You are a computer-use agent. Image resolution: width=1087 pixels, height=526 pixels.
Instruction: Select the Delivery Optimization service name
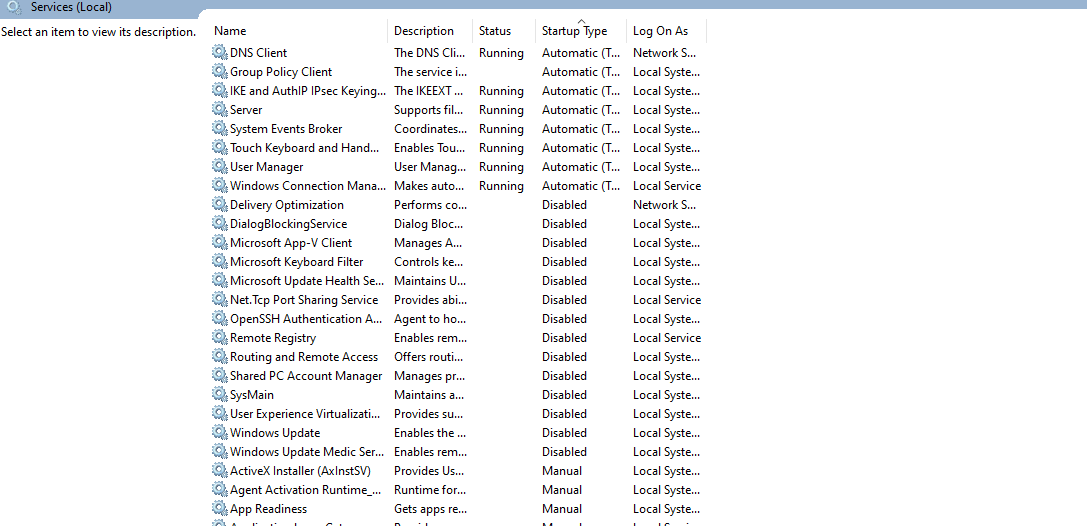pos(286,204)
